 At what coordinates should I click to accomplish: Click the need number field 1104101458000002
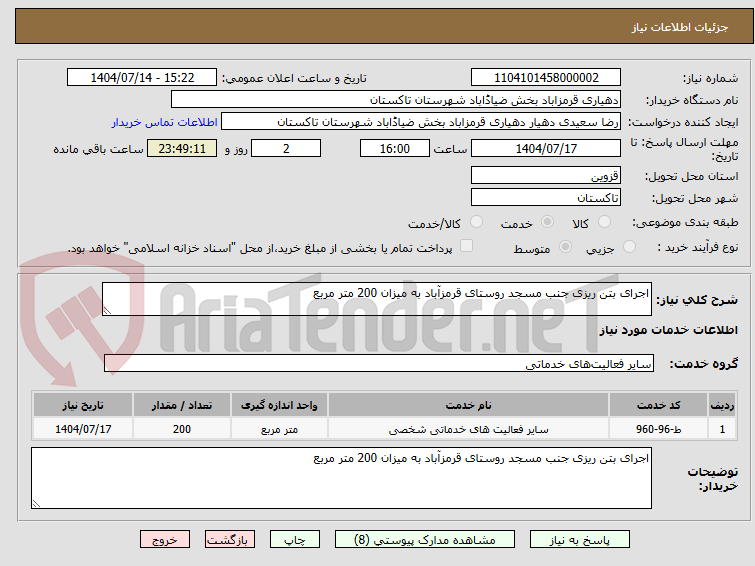coord(546,78)
